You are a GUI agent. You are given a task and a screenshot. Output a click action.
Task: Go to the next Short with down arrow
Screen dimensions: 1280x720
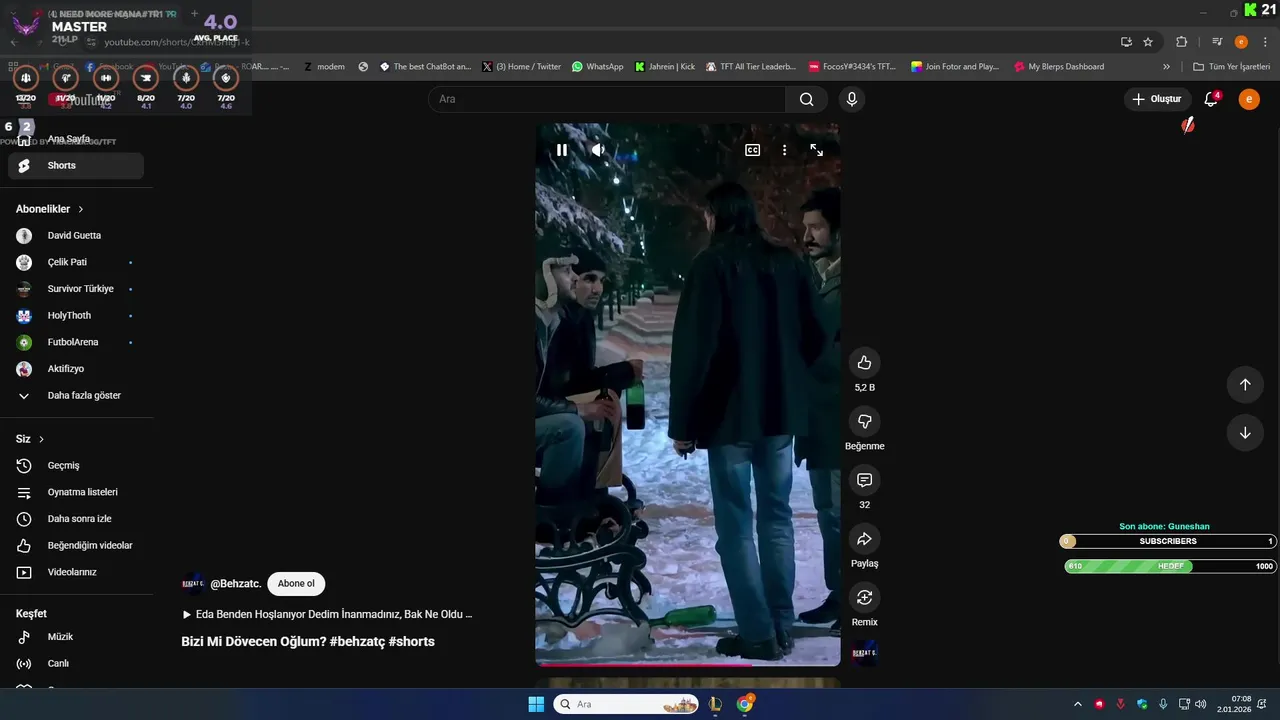click(x=1245, y=433)
